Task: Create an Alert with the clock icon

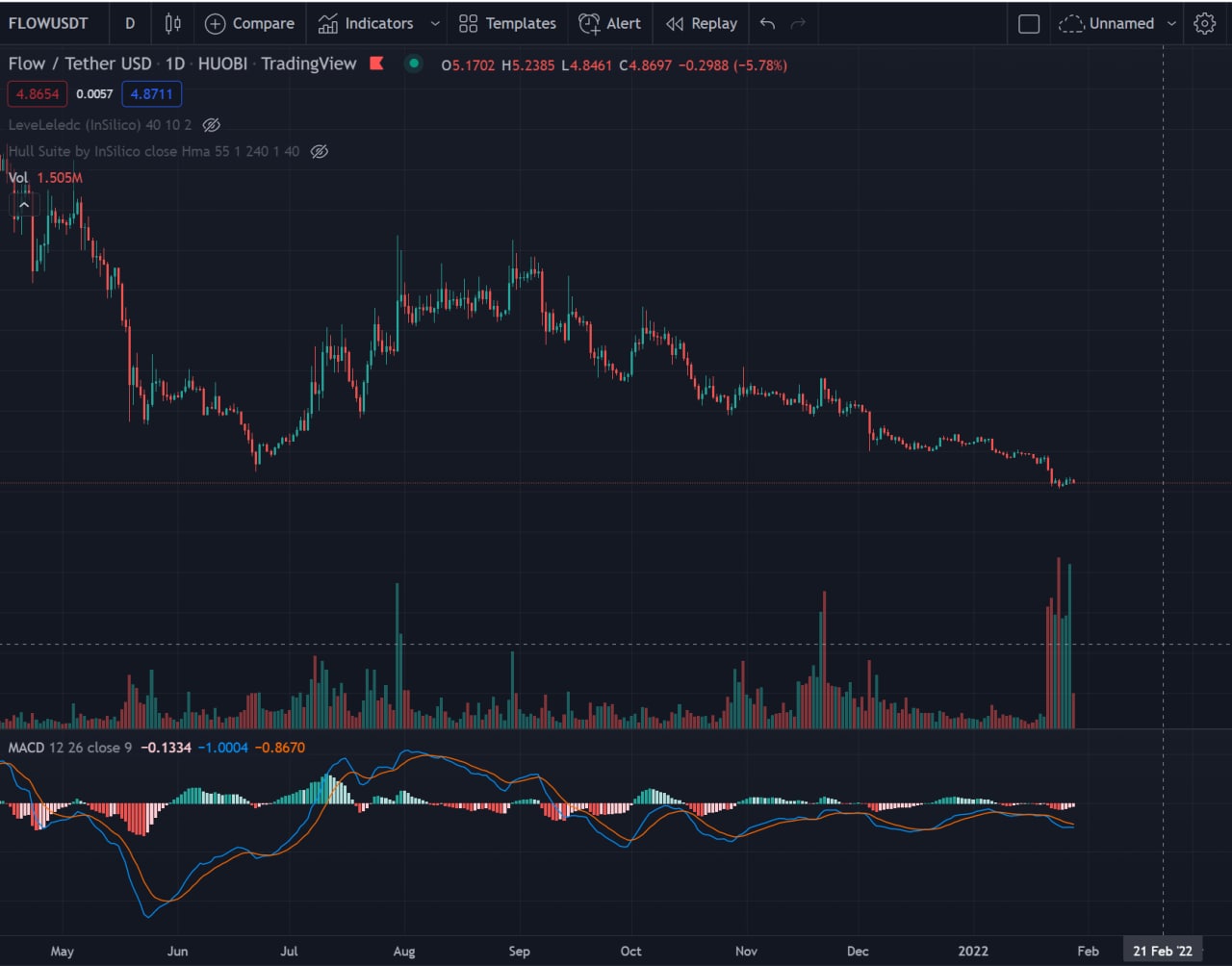Action: (x=589, y=23)
